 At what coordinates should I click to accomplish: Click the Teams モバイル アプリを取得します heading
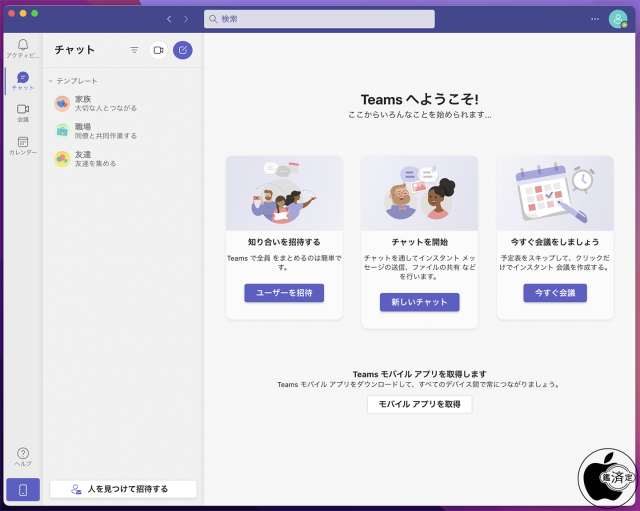(420, 374)
